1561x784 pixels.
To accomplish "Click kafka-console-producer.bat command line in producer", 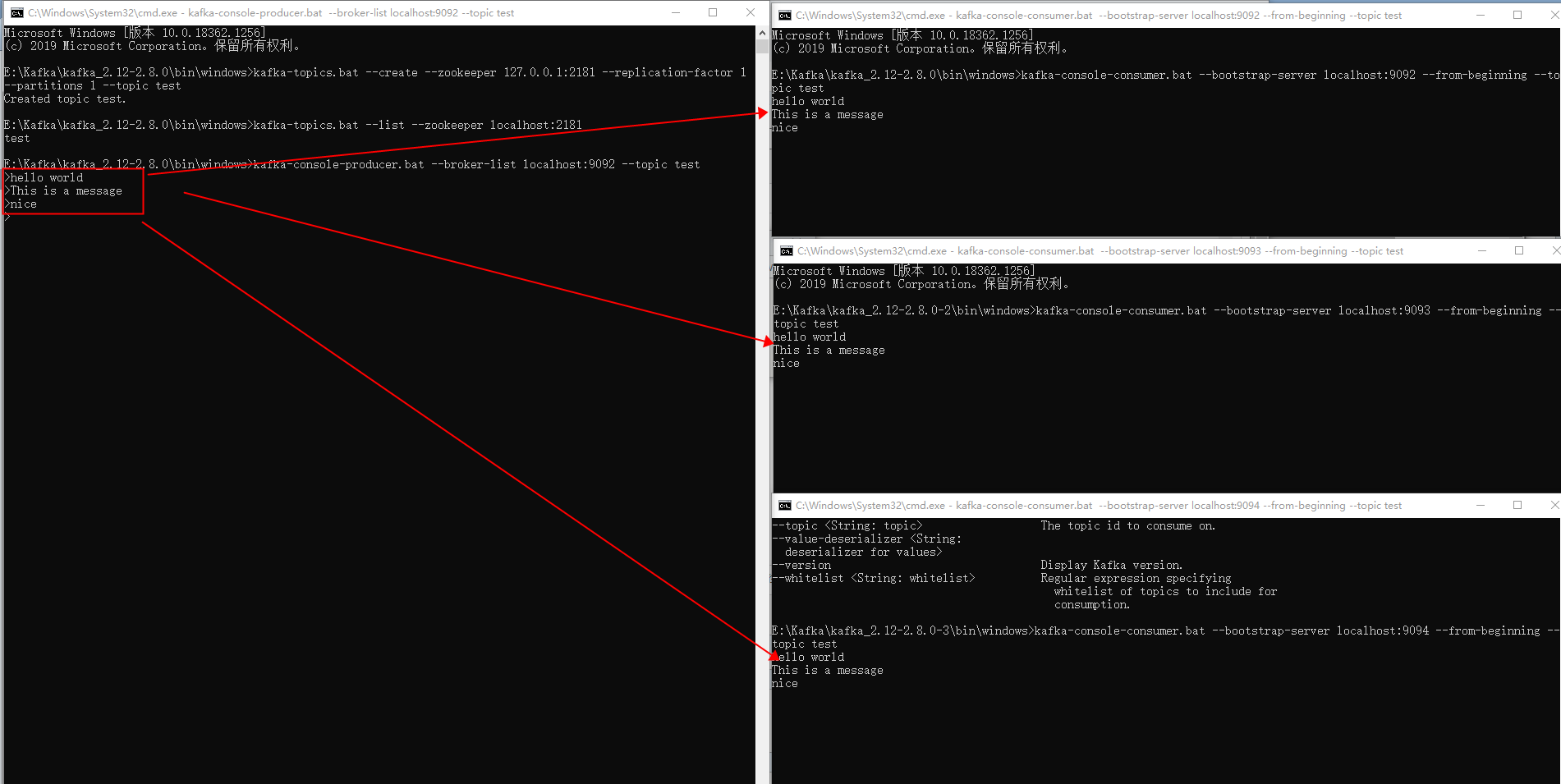I will click(x=351, y=164).
